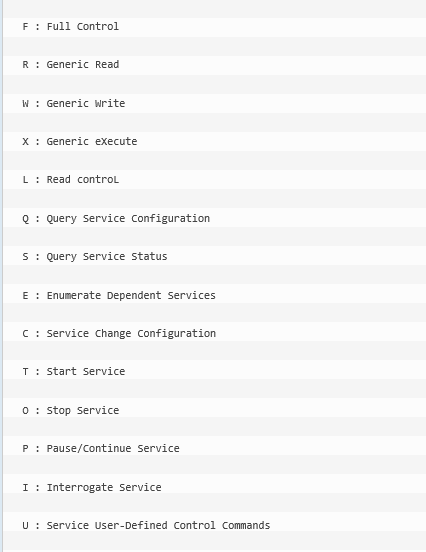
Task: Click 'C : Service Change Configuration' row
Action: pyautogui.click(x=214, y=333)
